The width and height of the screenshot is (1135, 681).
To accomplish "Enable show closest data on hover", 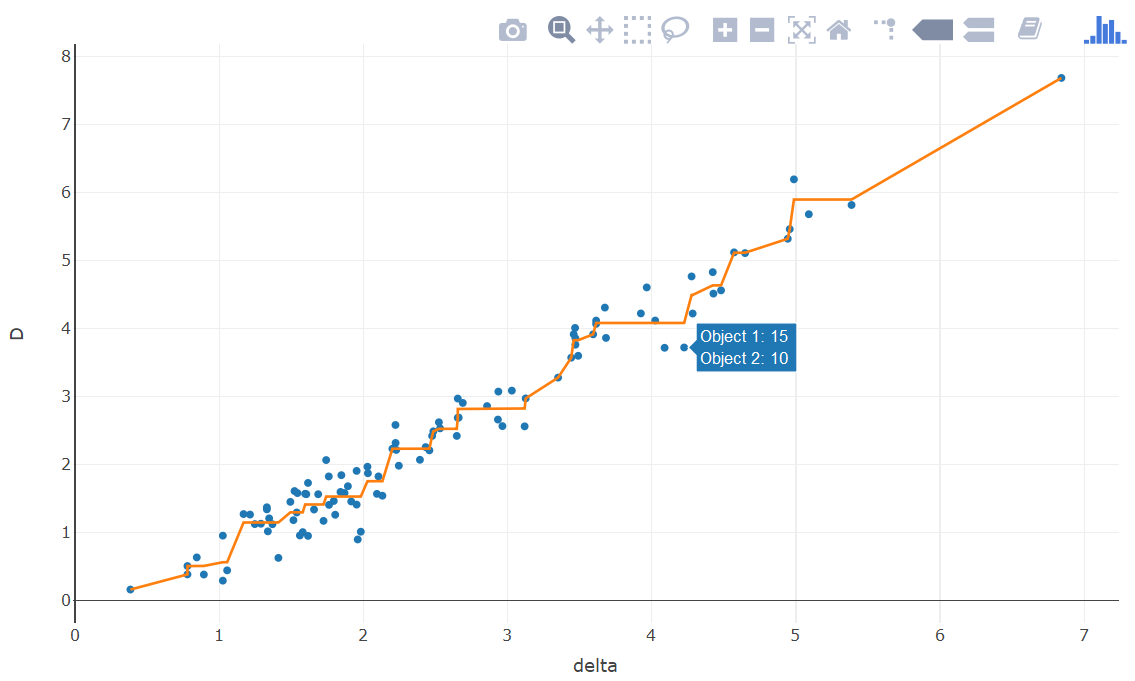I will coord(931,29).
